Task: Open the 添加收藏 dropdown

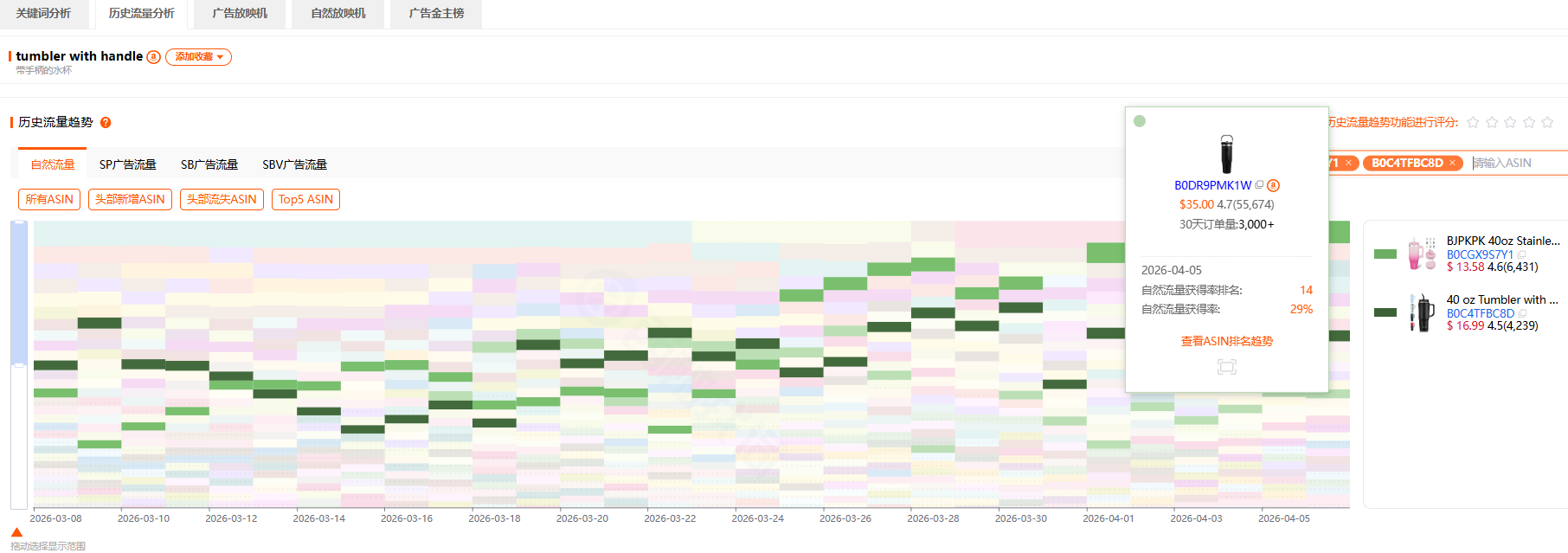Action: (x=198, y=57)
